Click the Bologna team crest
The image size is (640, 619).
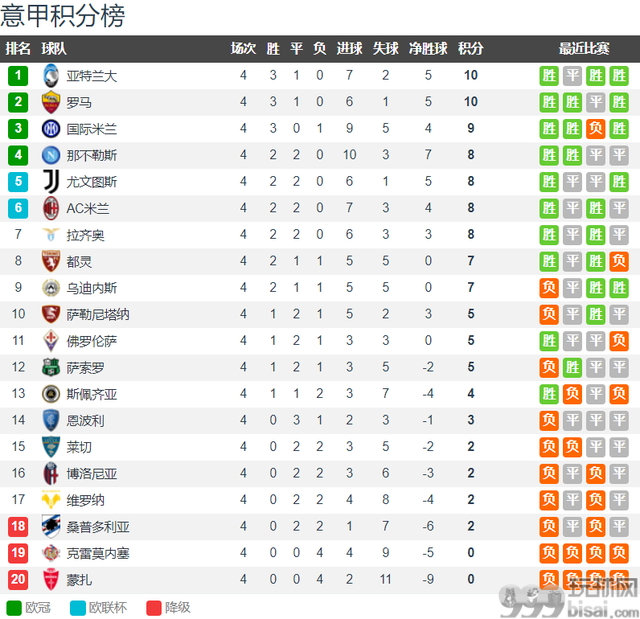pyautogui.click(x=51, y=473)
